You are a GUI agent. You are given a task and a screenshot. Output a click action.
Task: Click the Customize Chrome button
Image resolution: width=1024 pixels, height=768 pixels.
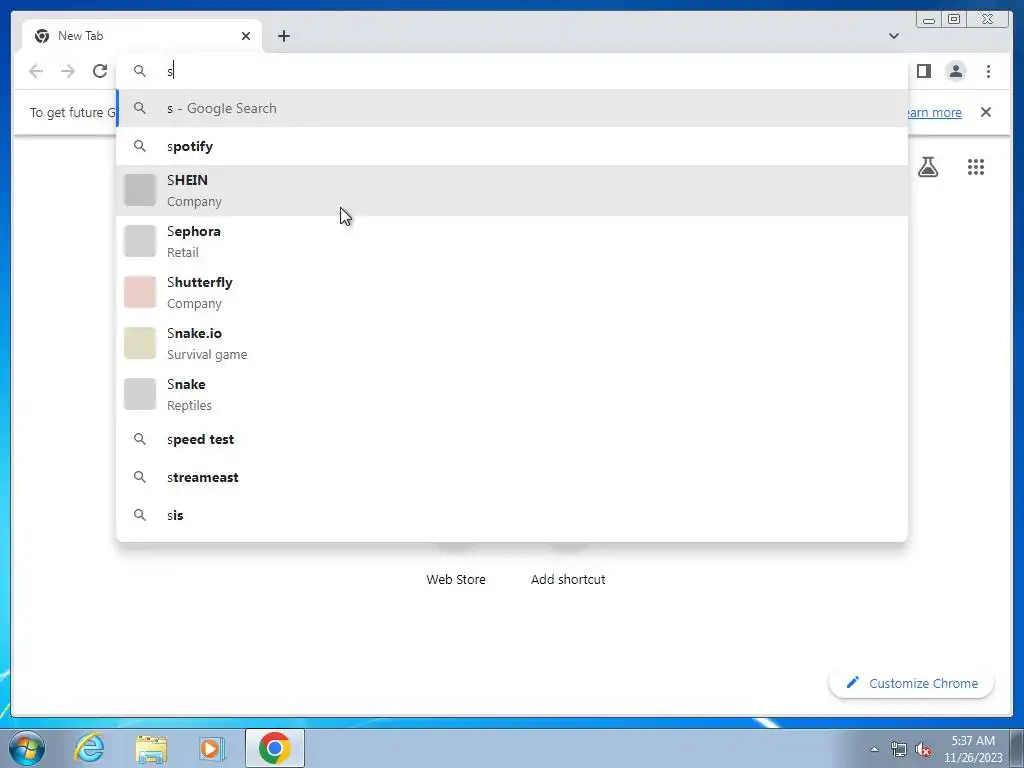point(912,683)
